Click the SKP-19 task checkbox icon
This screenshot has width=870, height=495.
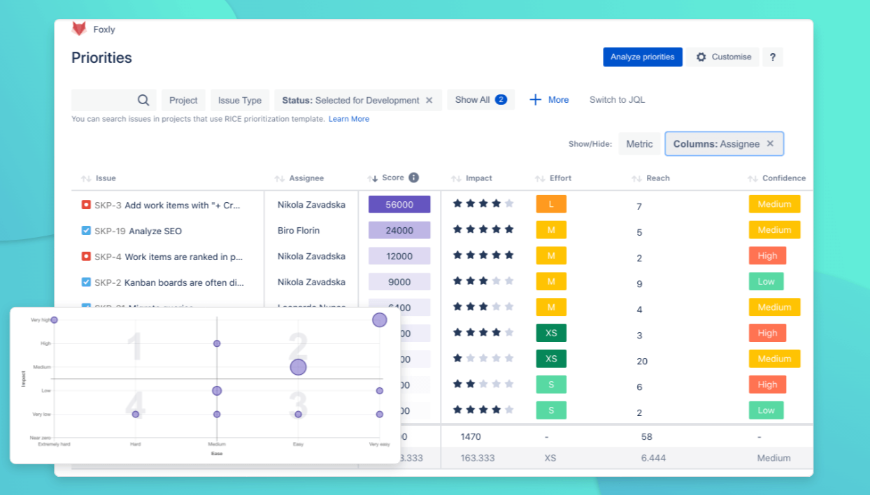pos(86,230)
